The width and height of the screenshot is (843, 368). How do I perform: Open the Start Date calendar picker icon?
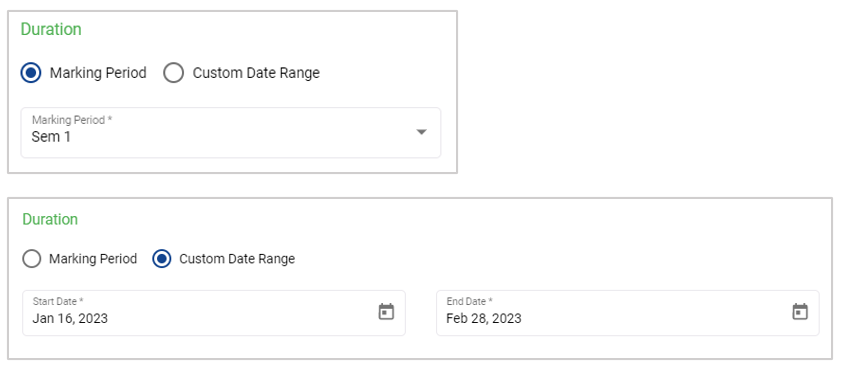point(386,312)
